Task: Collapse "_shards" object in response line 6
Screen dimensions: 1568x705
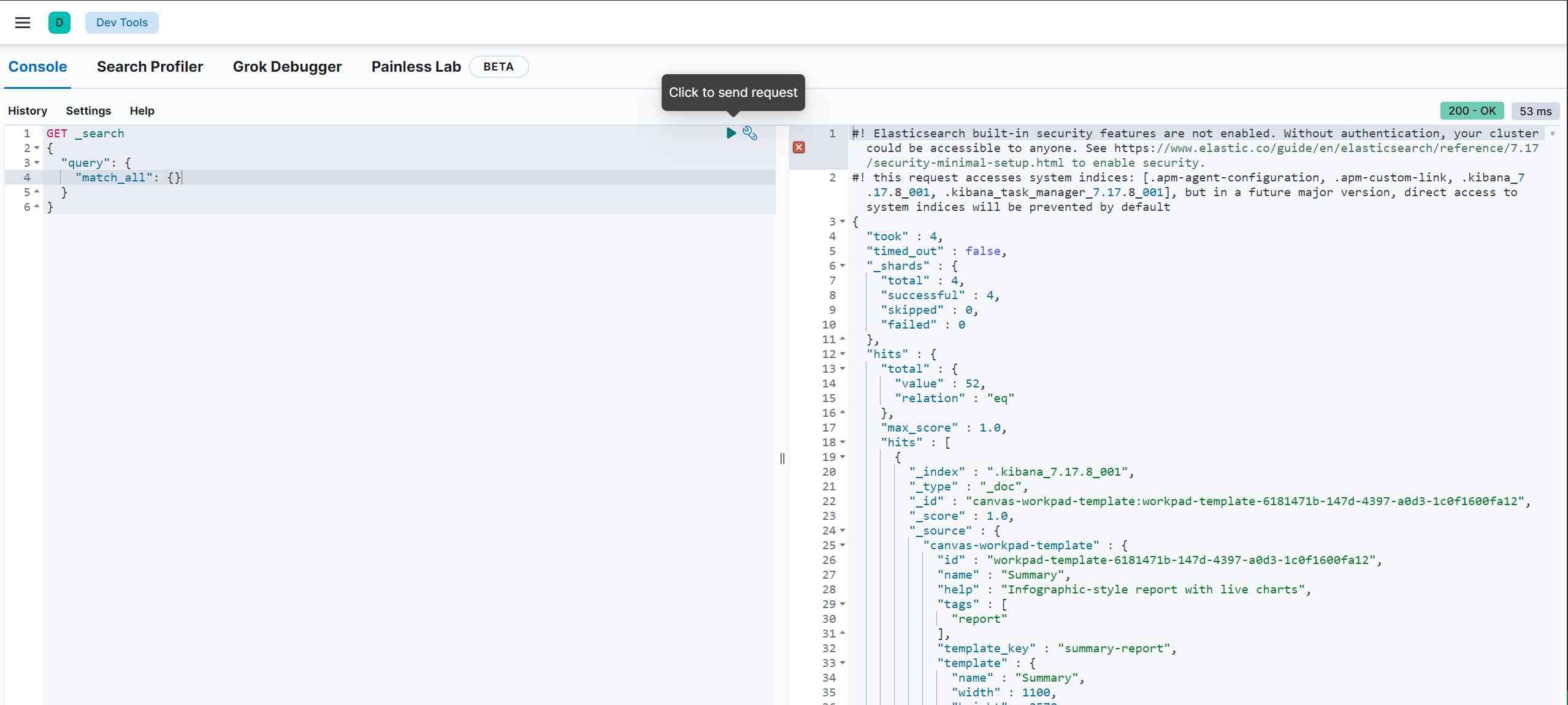Action: (x=843, y=265)
